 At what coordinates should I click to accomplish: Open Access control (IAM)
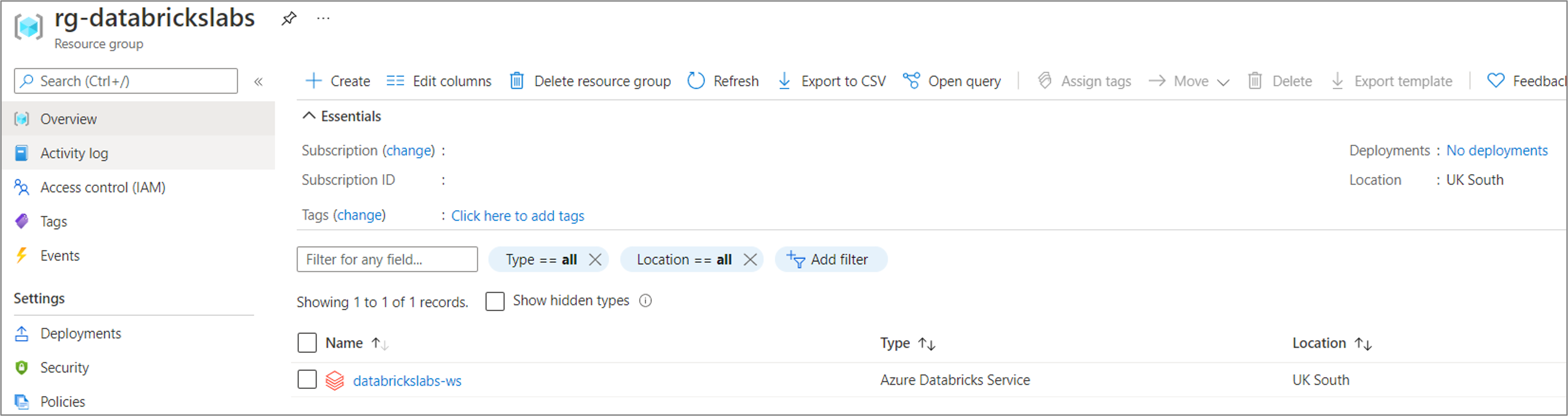coord(138,187)
